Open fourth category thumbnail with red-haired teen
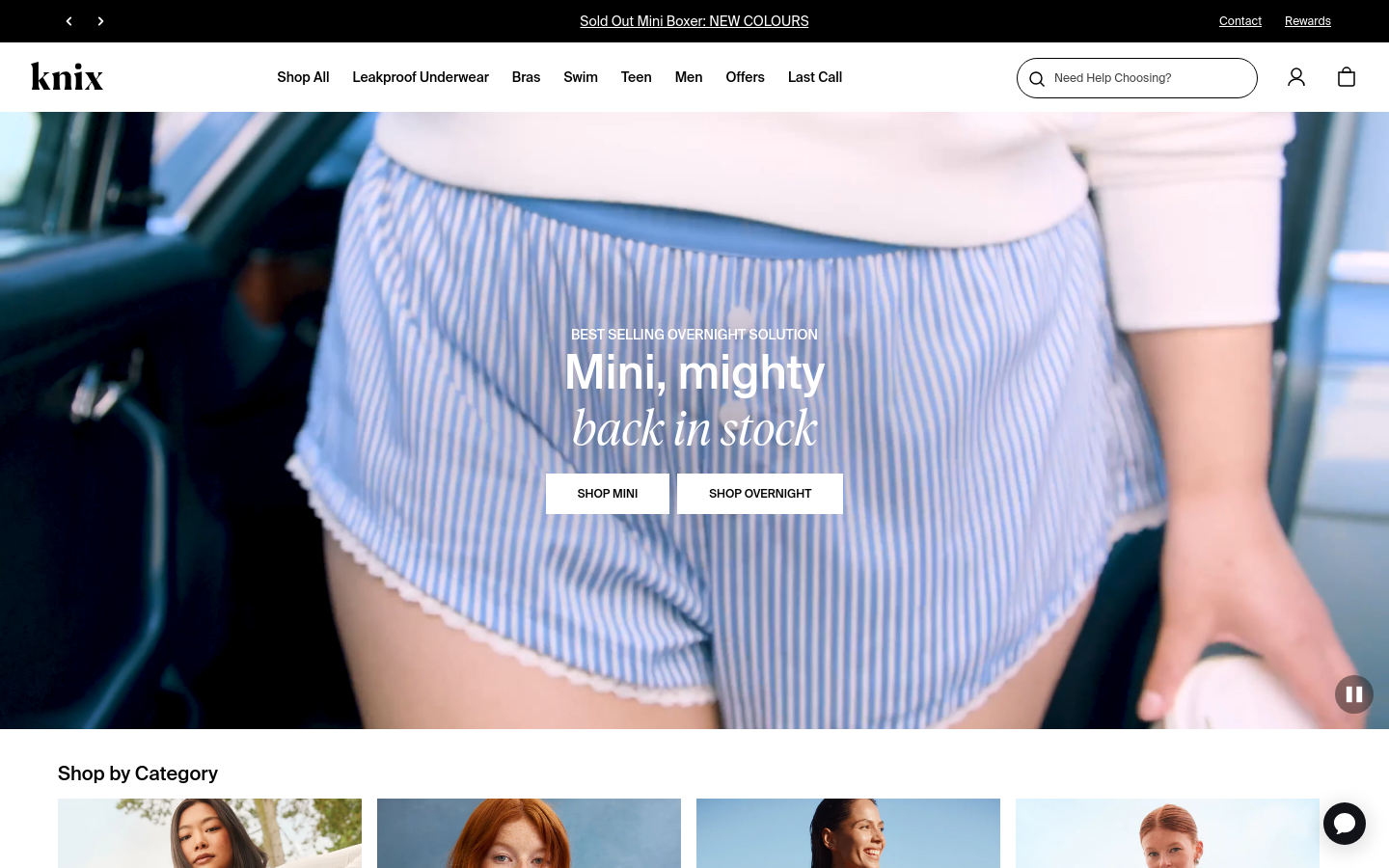 coord(1167,833)
